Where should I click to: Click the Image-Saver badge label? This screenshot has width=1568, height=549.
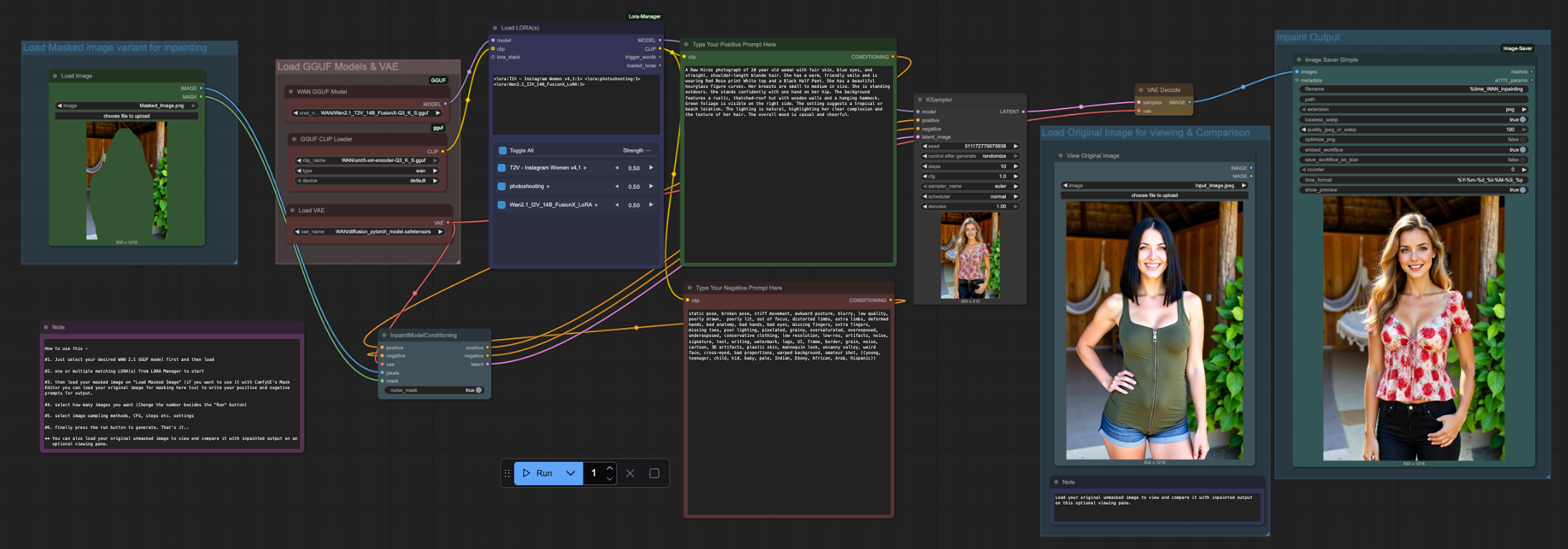click(1517, 48)
